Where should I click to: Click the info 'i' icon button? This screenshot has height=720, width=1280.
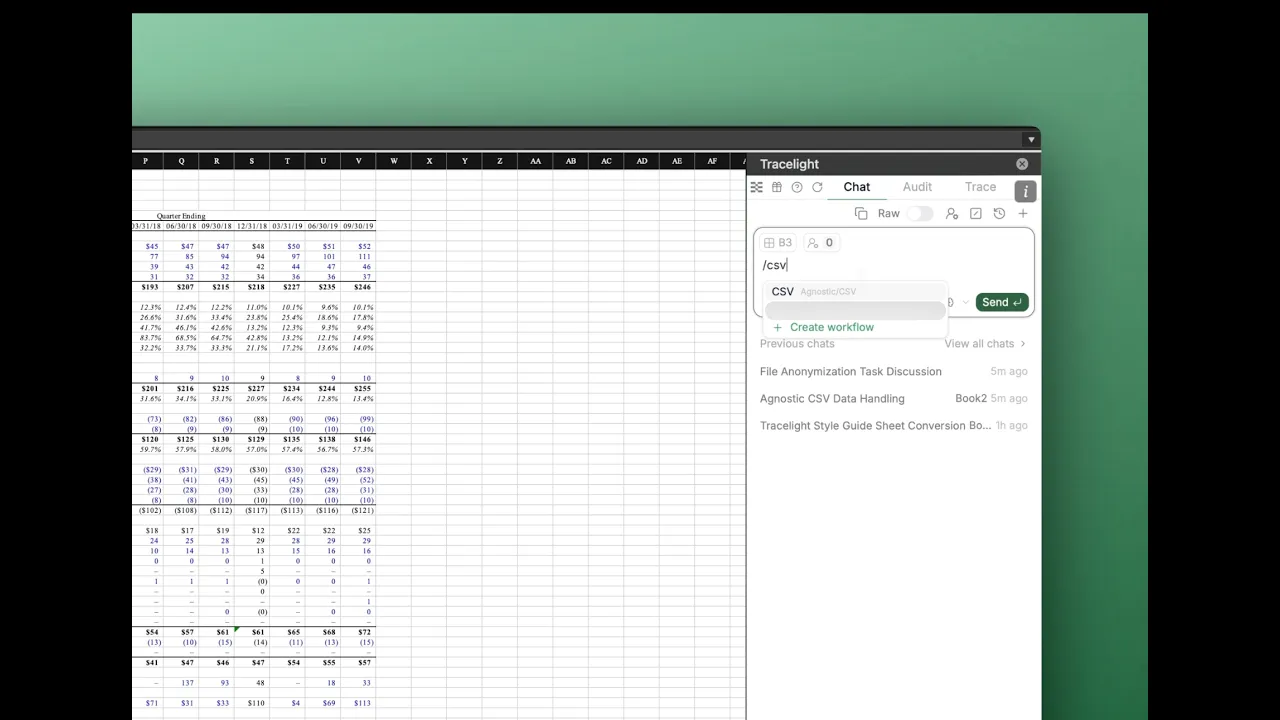tap(1025, 191)
